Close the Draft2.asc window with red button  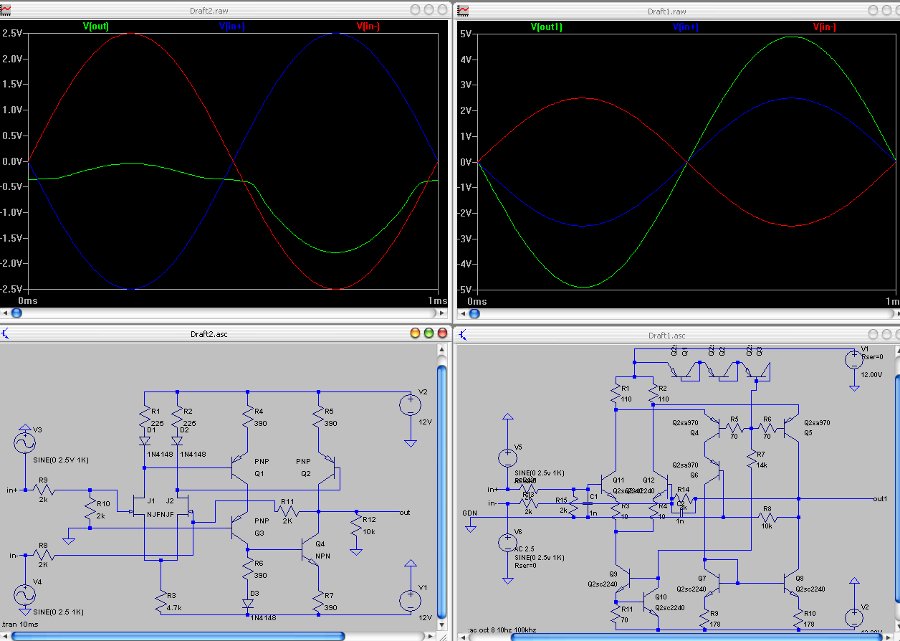click(443, 333)
